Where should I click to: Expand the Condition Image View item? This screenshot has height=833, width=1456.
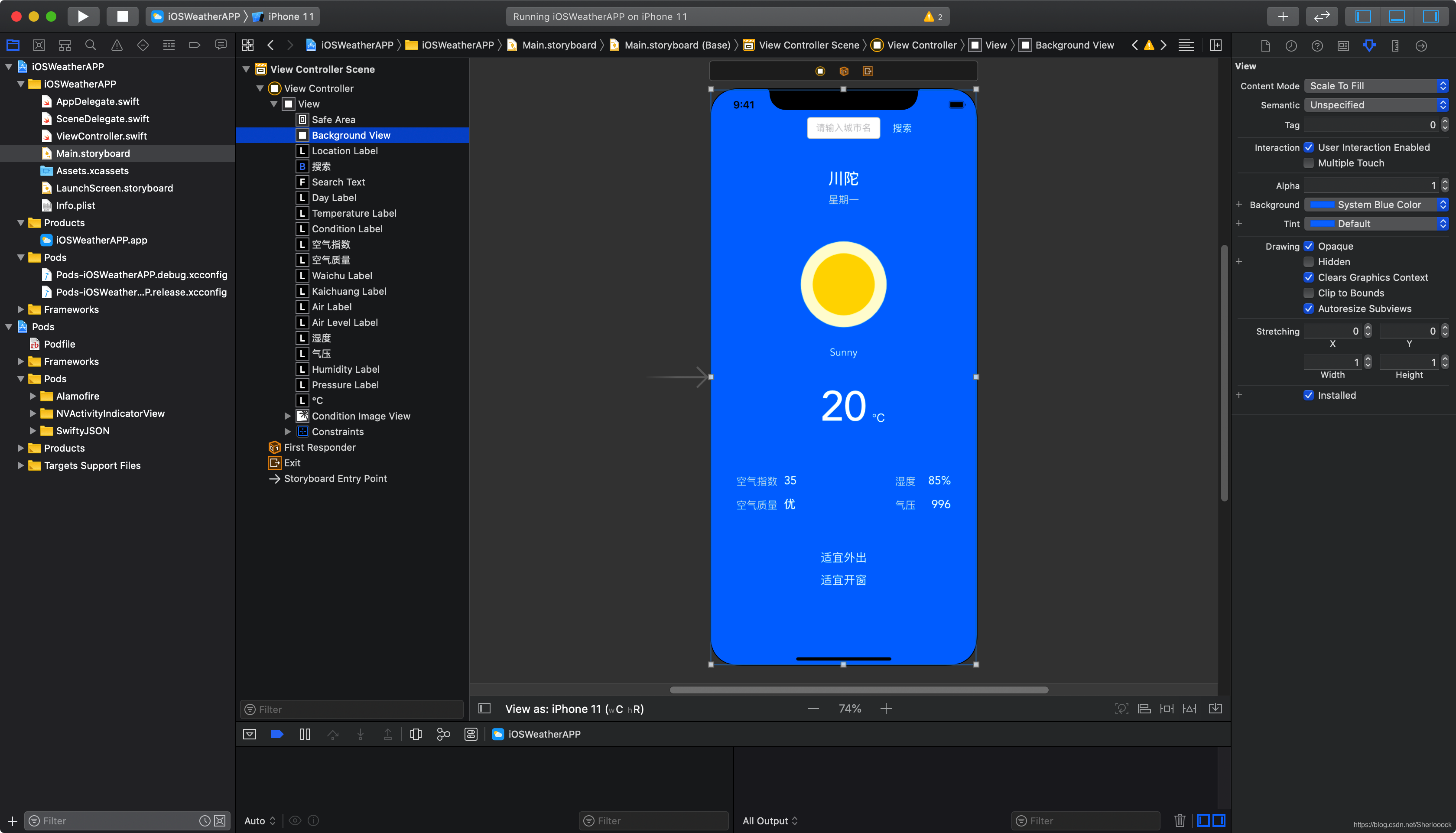tap(288, 416)
